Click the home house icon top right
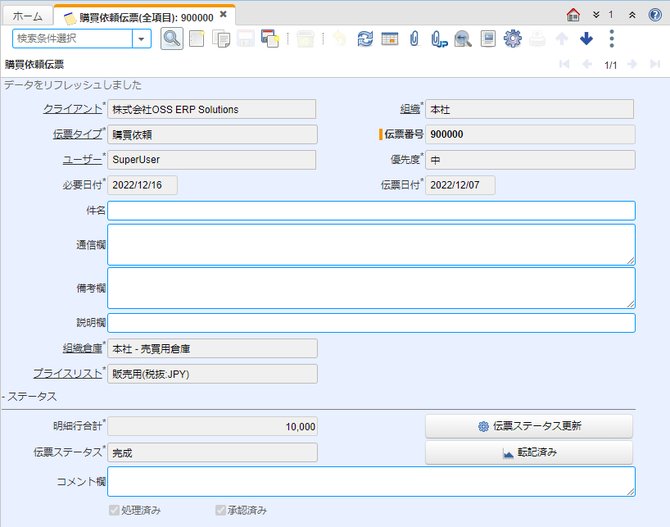The height and width of the screenshot is (527, 670). click(x=573, y=15)
